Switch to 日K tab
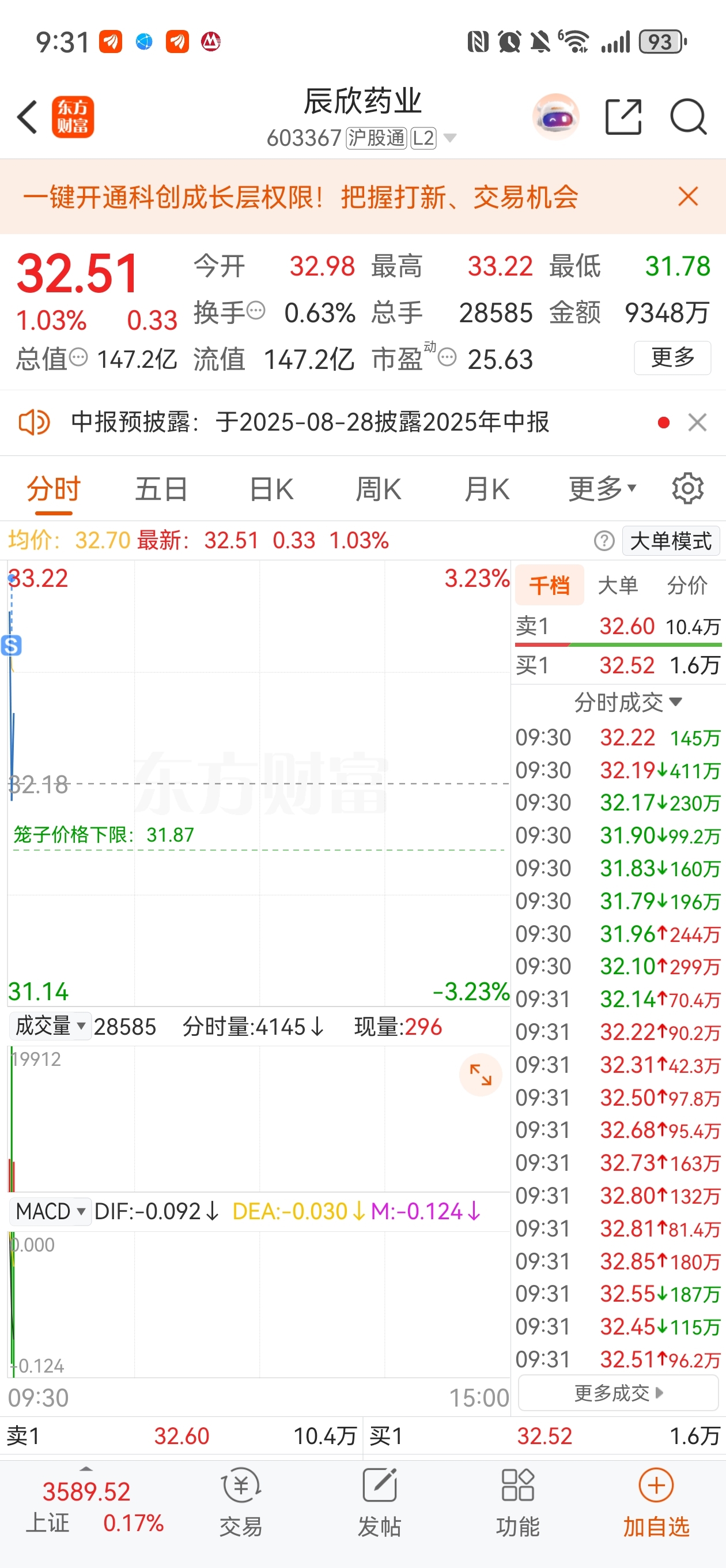 271,488
